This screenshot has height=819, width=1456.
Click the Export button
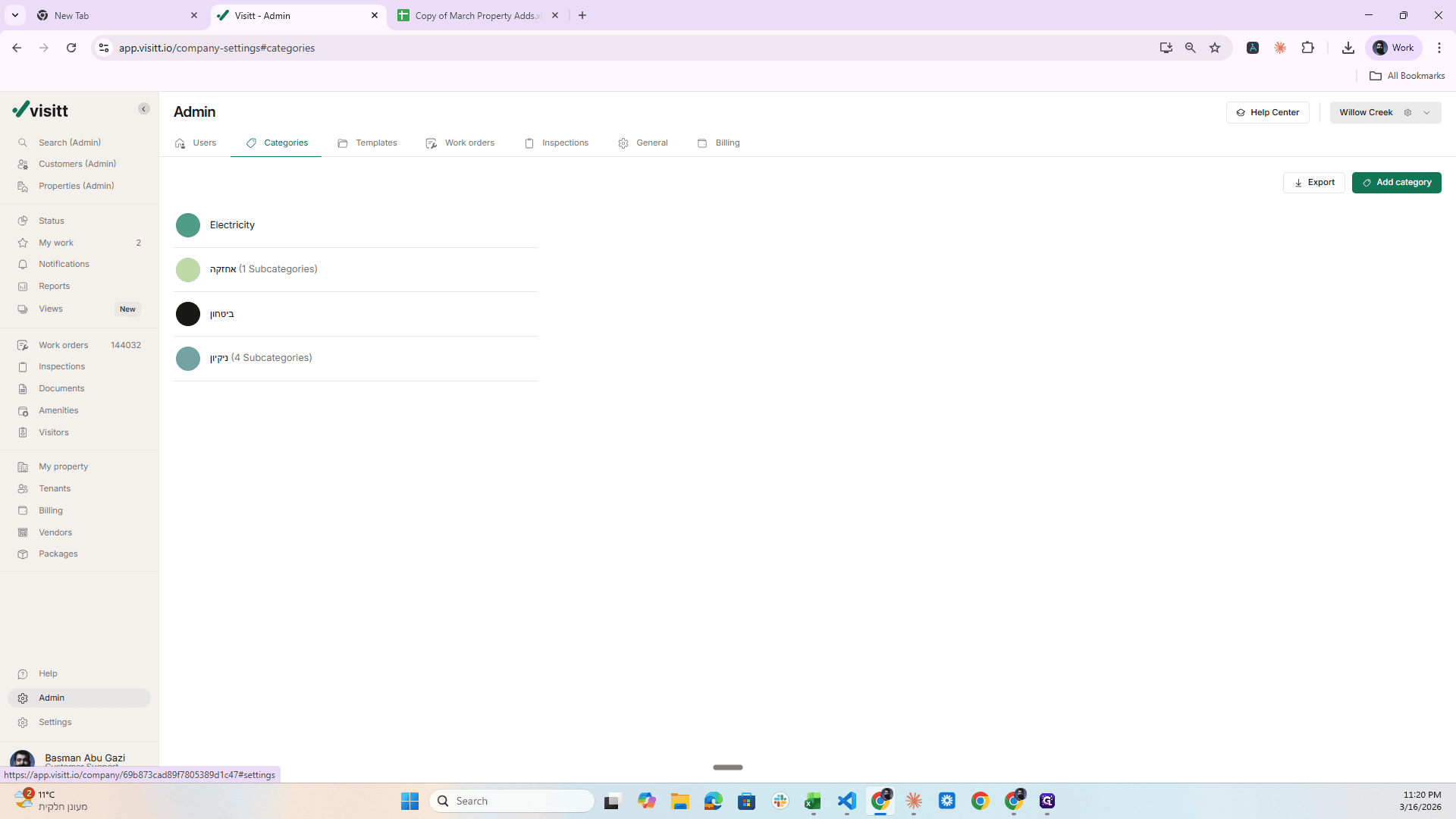[1313, 183]
